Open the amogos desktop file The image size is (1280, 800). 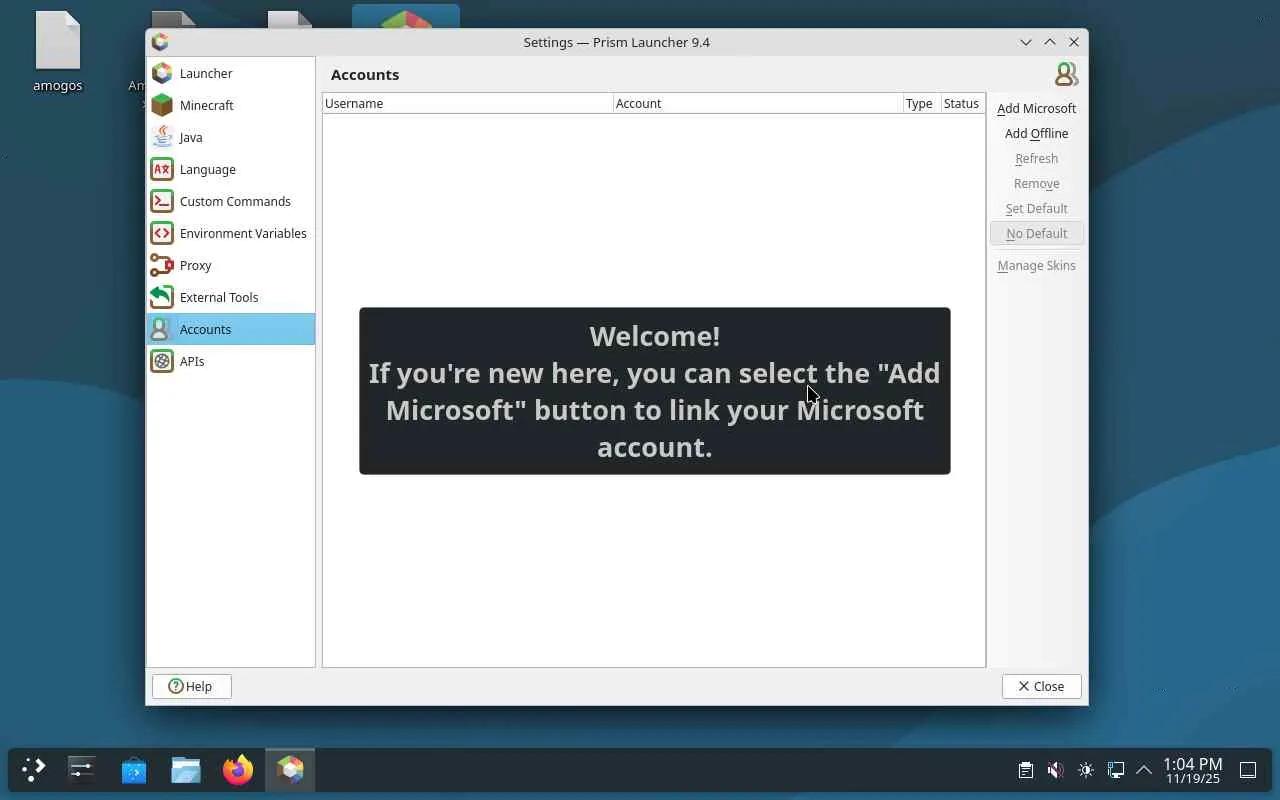pos(58,52)
